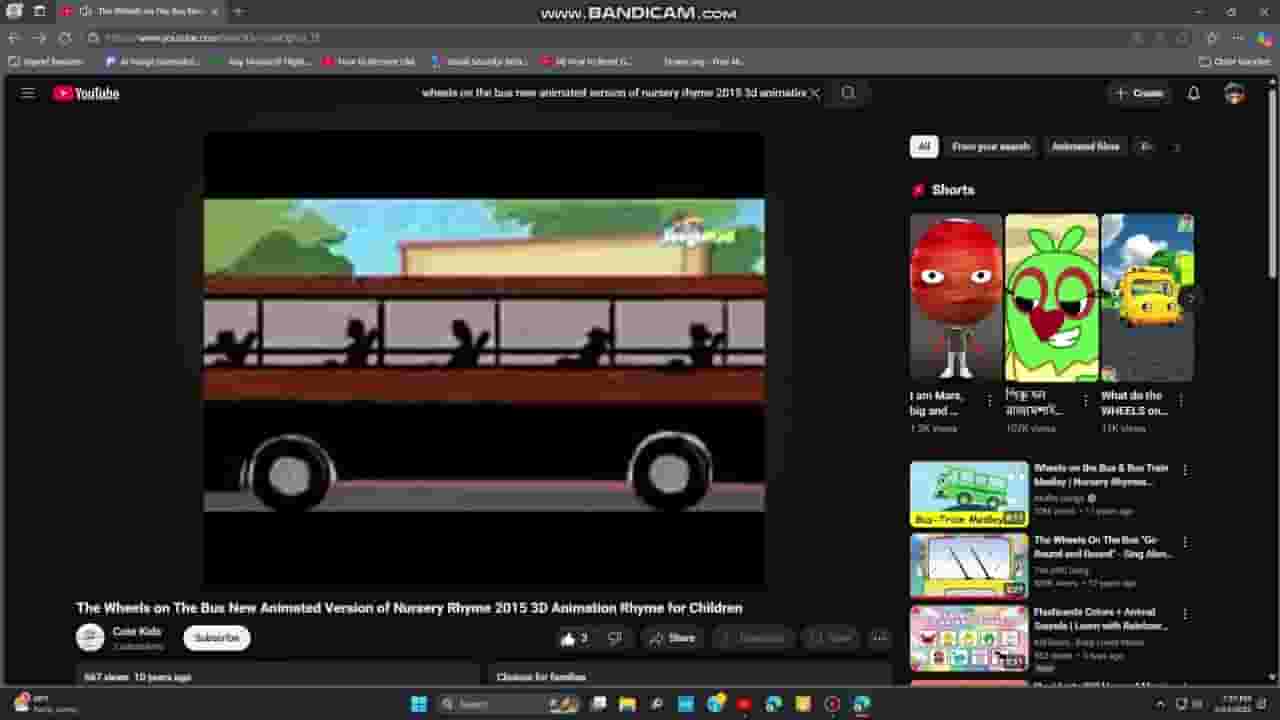Clear the YouTube search query

815,93
